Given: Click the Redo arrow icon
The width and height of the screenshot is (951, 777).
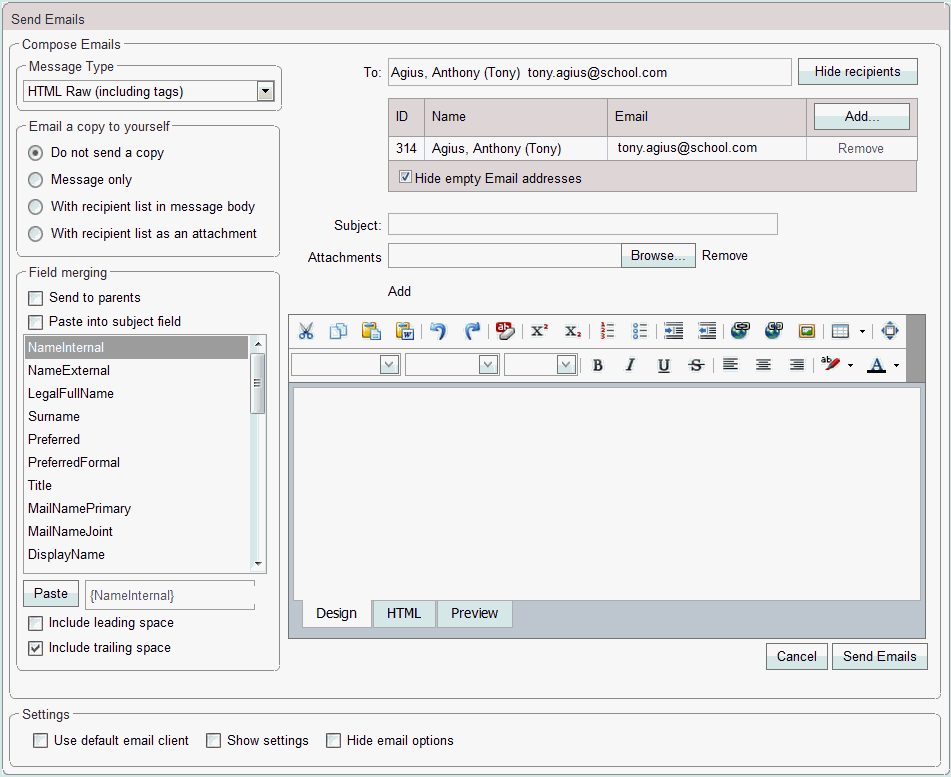Looking at the screenshot, I should point(471,331).
